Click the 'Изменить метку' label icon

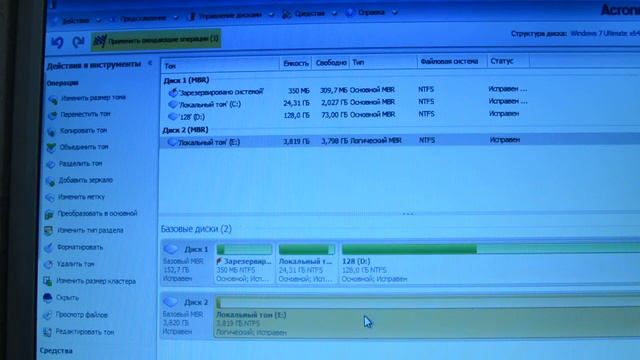point(50,198)
